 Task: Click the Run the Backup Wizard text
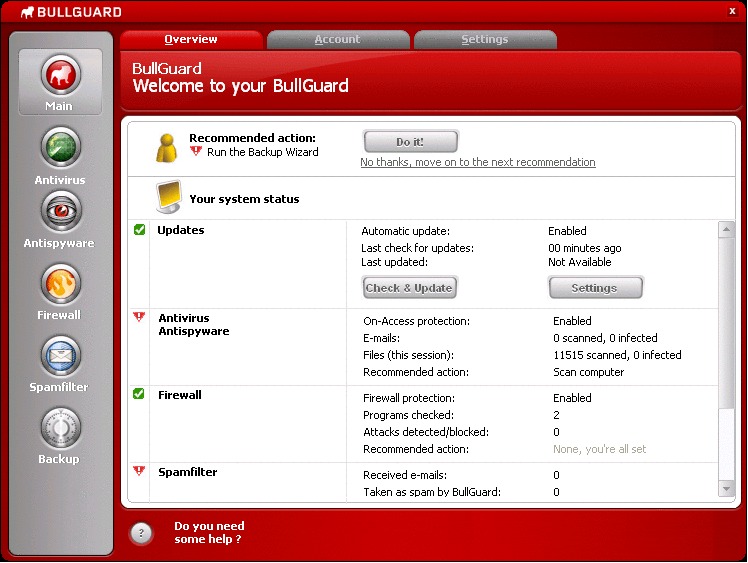tap(262, 152)
